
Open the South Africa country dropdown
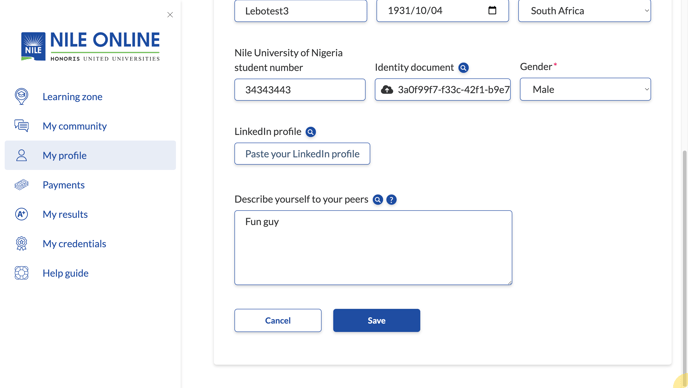click(584, 11)
